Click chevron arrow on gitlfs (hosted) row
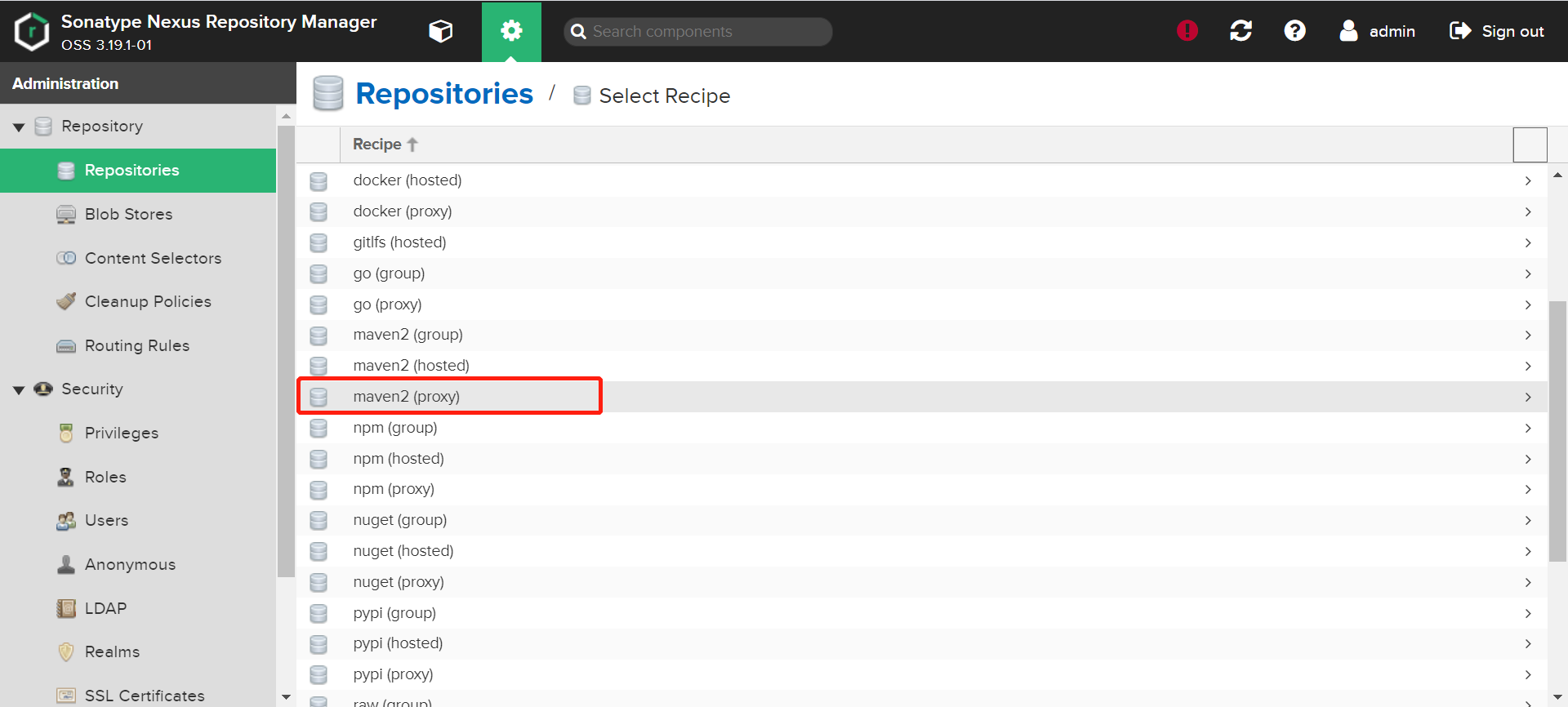The width and height of the screenshot is (1568, 707). point(1528,242)
